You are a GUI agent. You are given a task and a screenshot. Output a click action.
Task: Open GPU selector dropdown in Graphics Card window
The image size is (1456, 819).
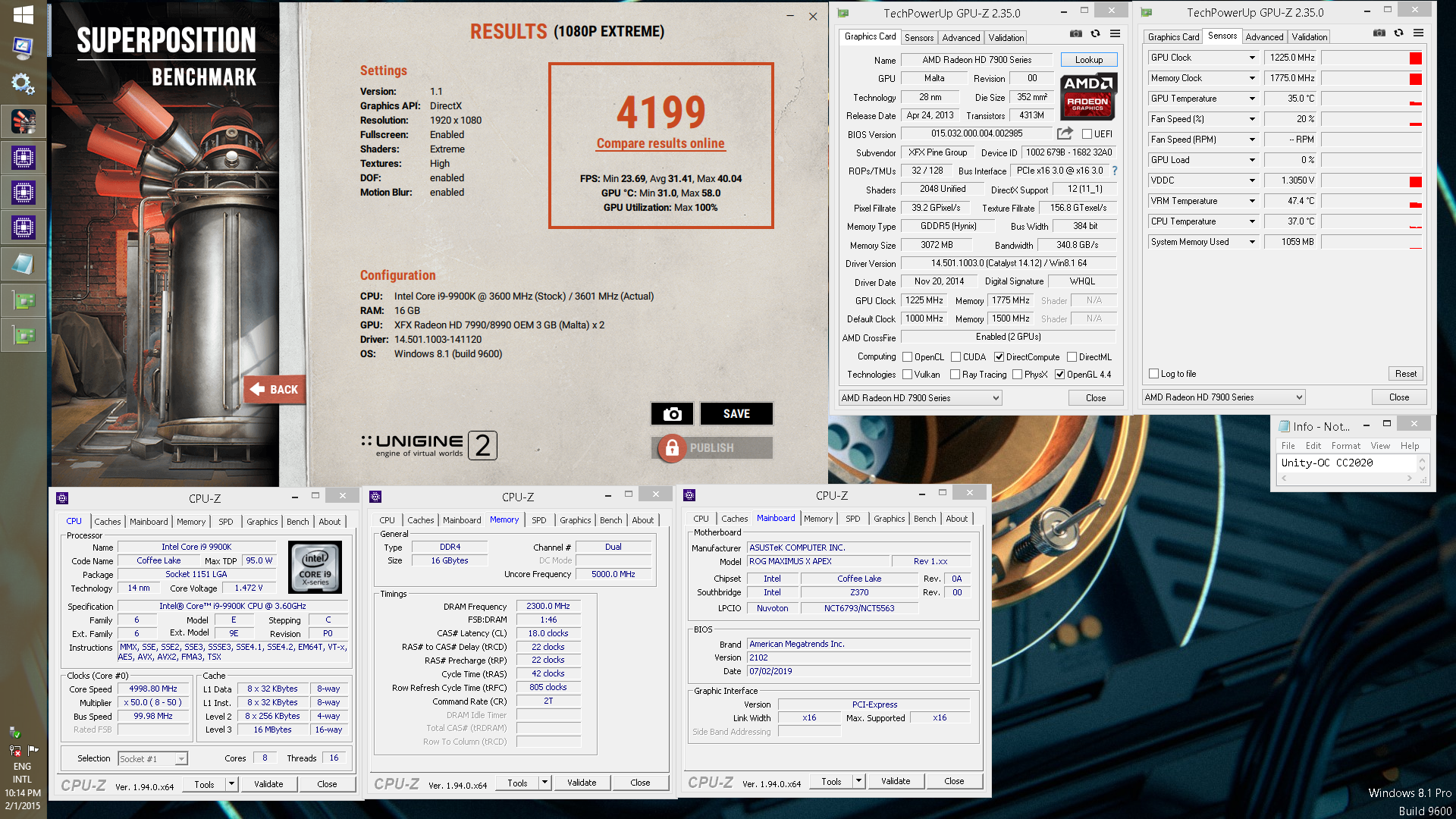pos(920,398)
